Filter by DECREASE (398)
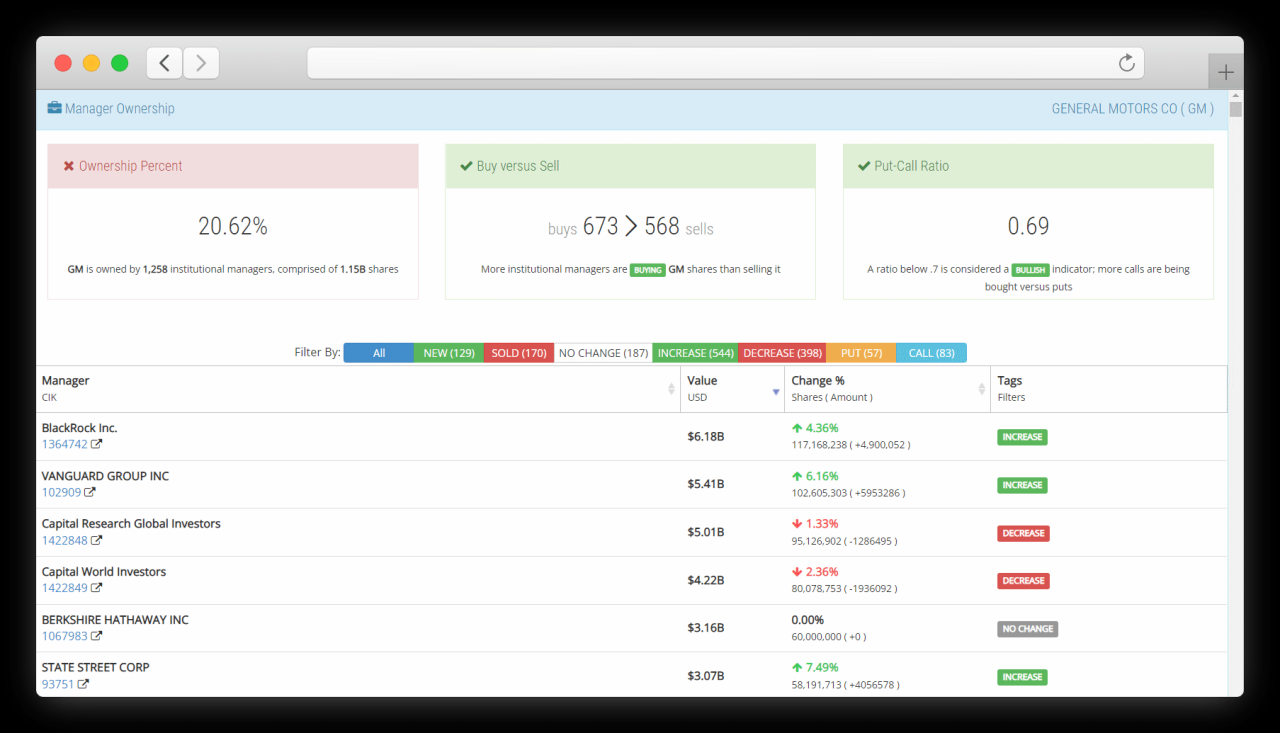The image size is (1280, 733). click(x=783, y=353)
